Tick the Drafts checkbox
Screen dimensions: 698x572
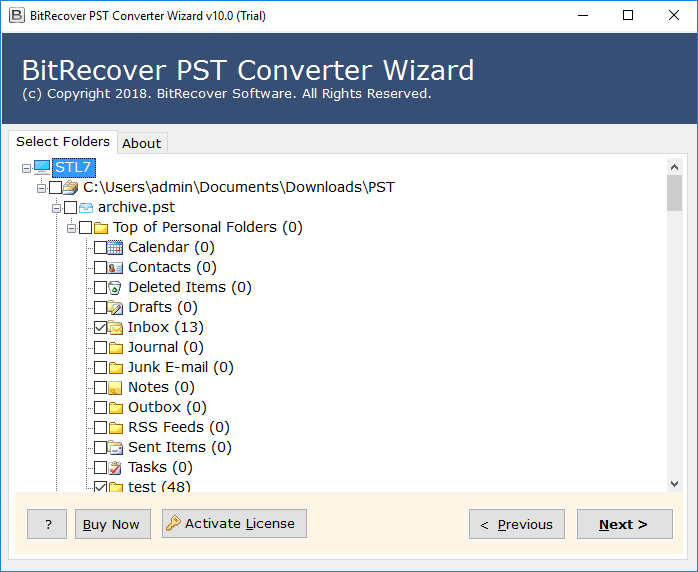tap(101, 308)
